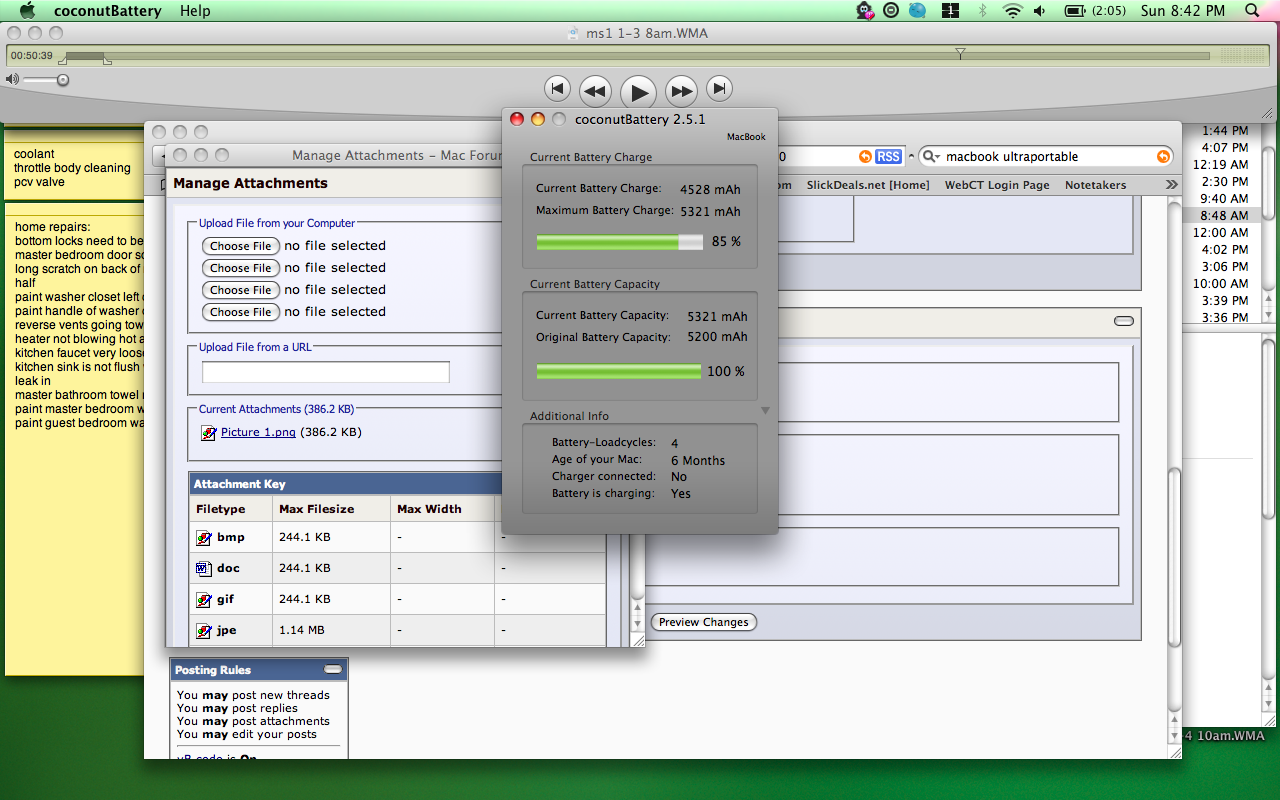
Task: Open the Spaces grid menu bar icon
Action: pyautogui.click(x=951, y=11)
